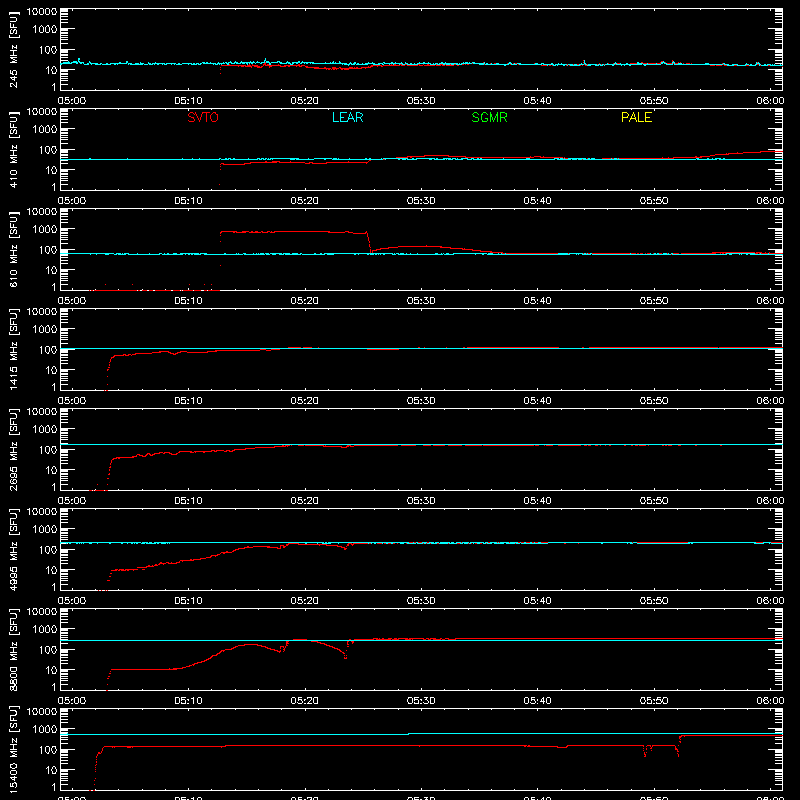Click 05:10 tick label under 245 MHz panel
The width and height of the screenshot is (800, 800).
188,101
